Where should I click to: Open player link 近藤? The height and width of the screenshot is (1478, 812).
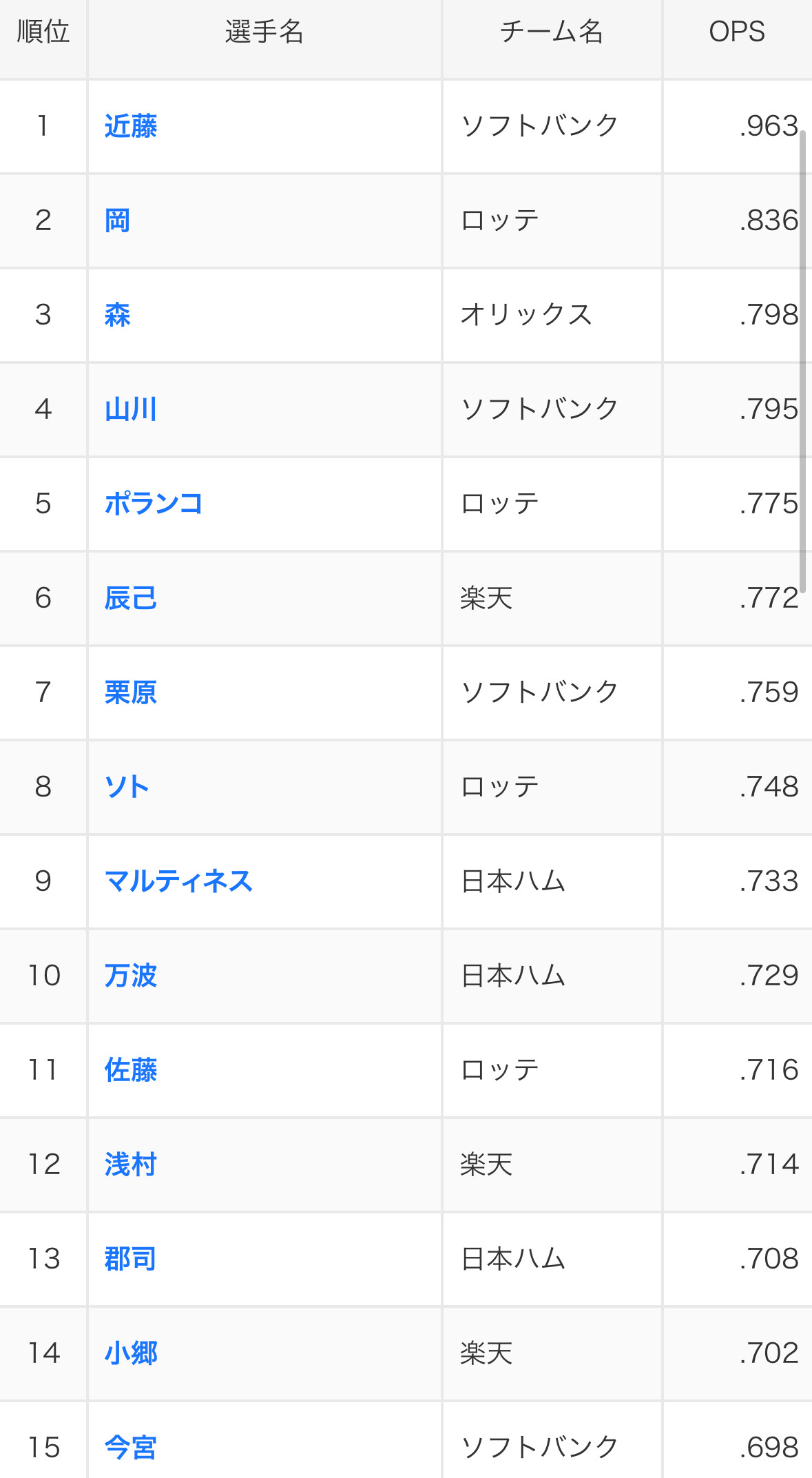131,127
